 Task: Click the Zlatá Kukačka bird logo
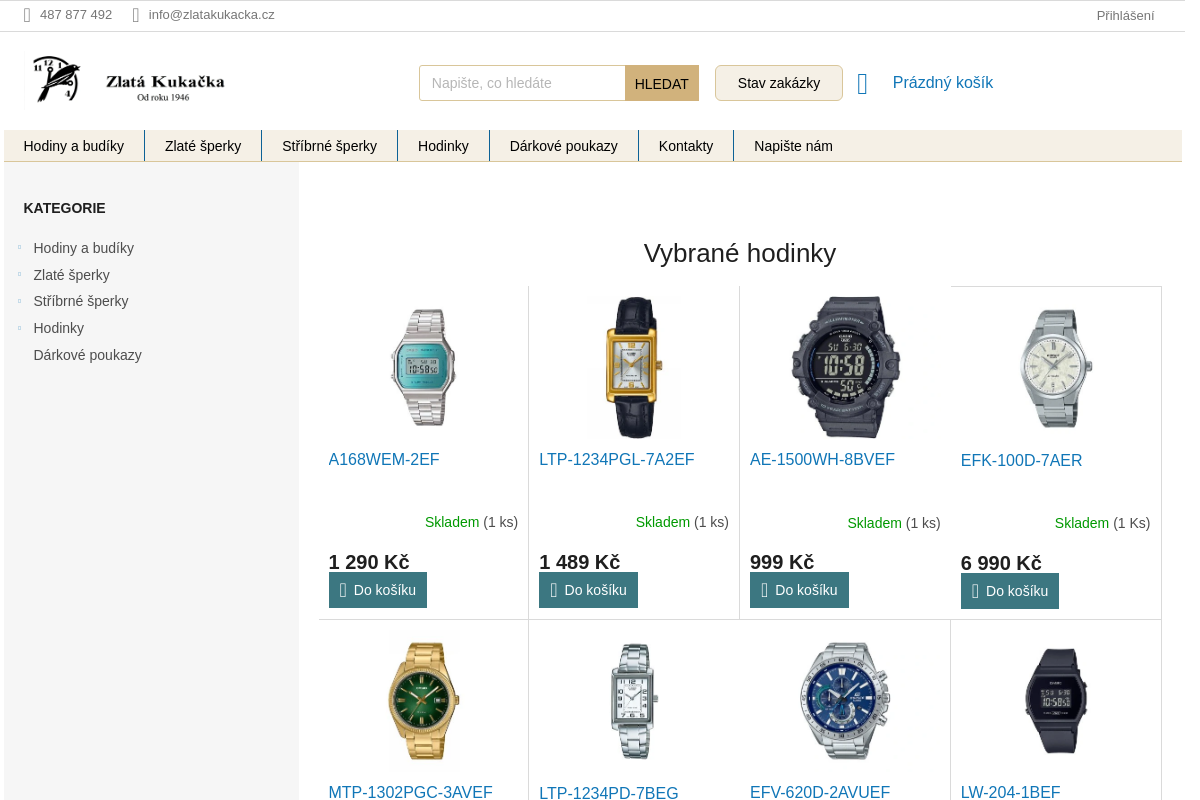tap(57, 80)
